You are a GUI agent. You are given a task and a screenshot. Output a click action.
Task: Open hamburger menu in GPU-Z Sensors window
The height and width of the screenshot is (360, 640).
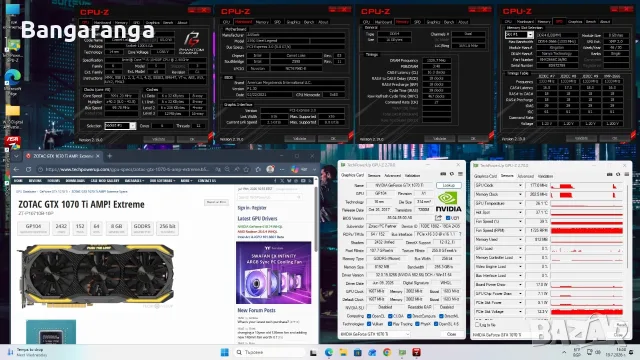pos(627,174)
